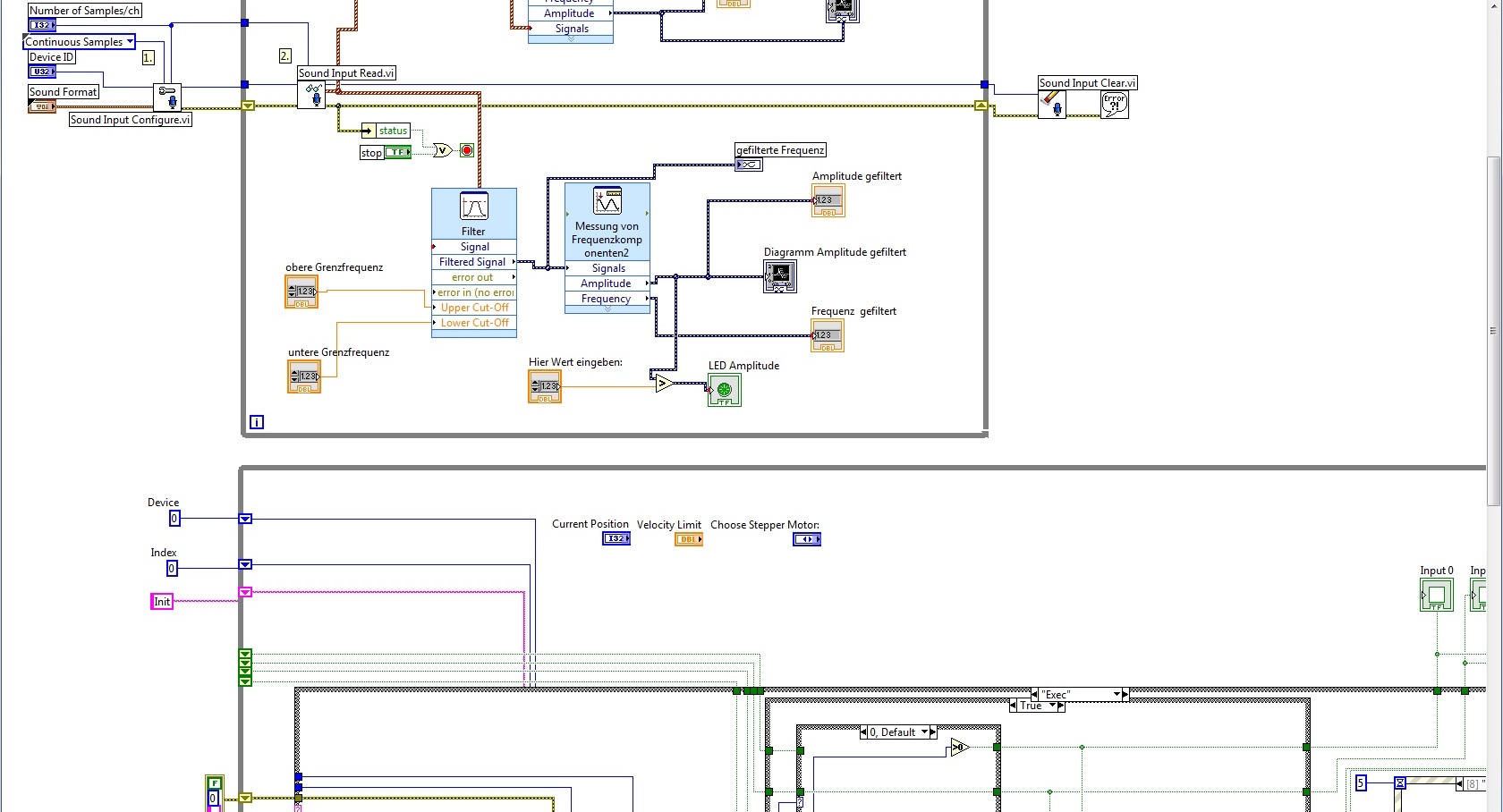
Task: Click the Diagramm Amplitude gefiltert graph terminal
Action: [780, 276]
